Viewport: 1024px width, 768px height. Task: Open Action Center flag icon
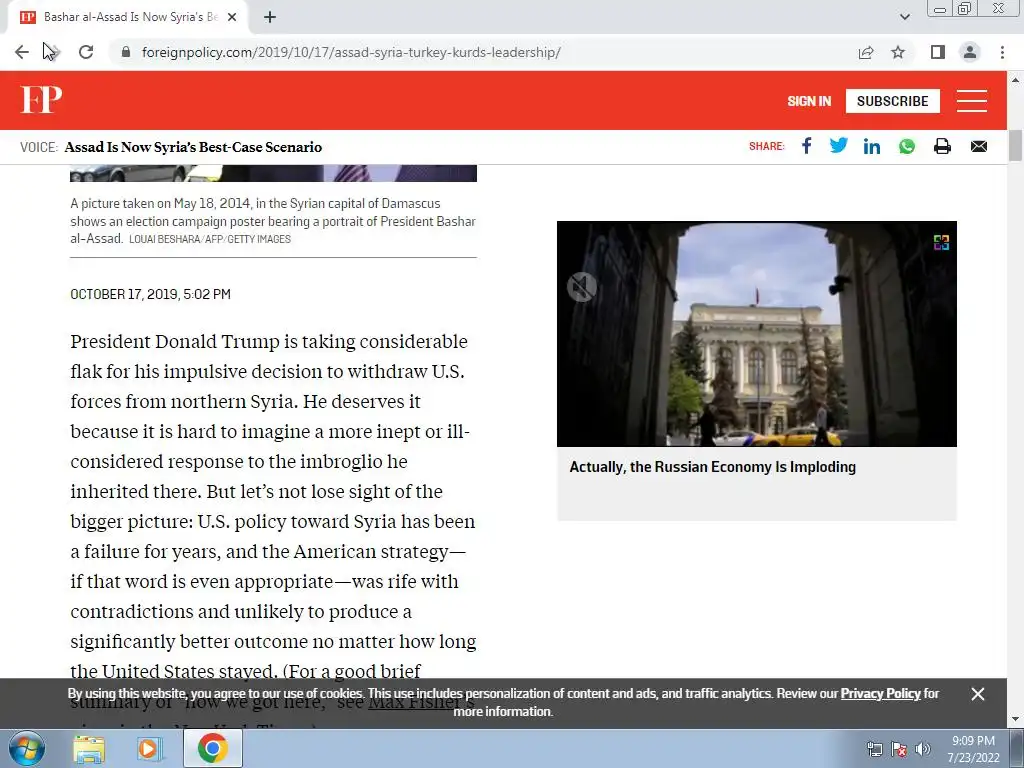coord(899,749)
